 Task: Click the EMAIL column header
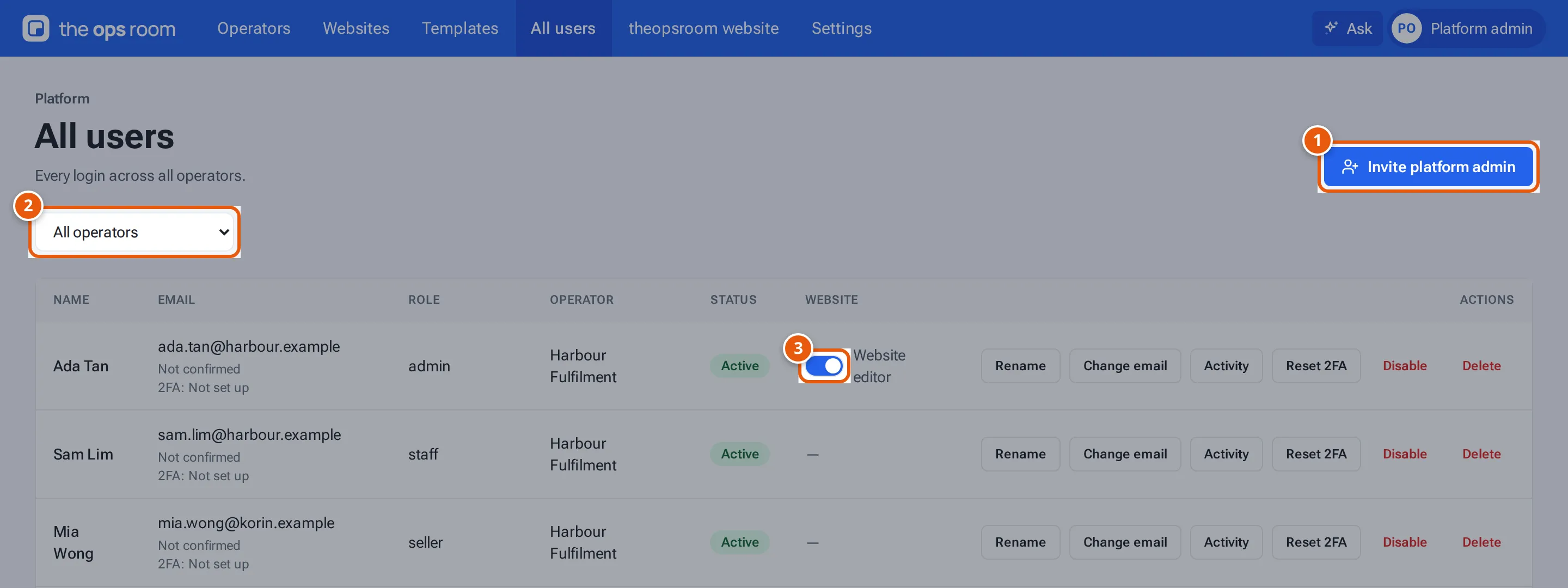[x=176, y=299]
